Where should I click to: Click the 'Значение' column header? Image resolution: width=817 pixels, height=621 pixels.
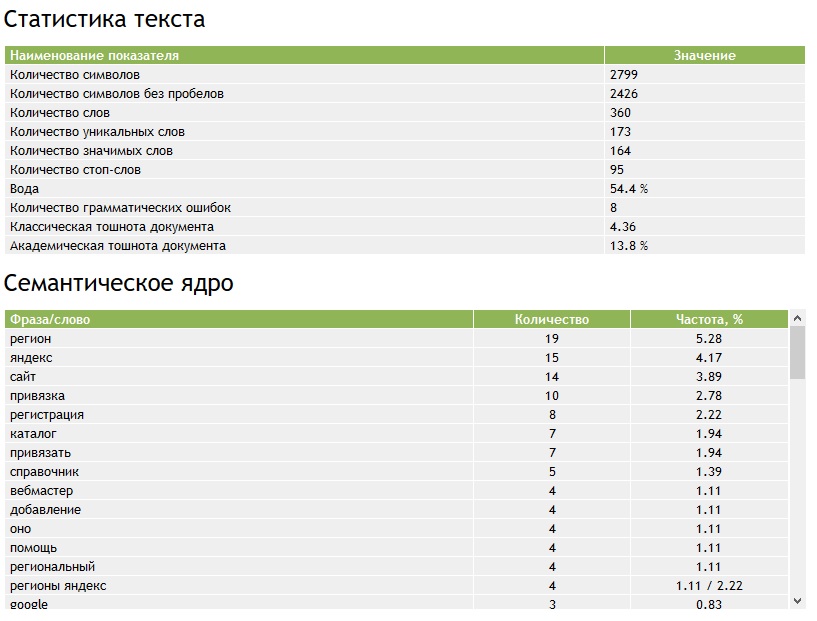point(704,55)
